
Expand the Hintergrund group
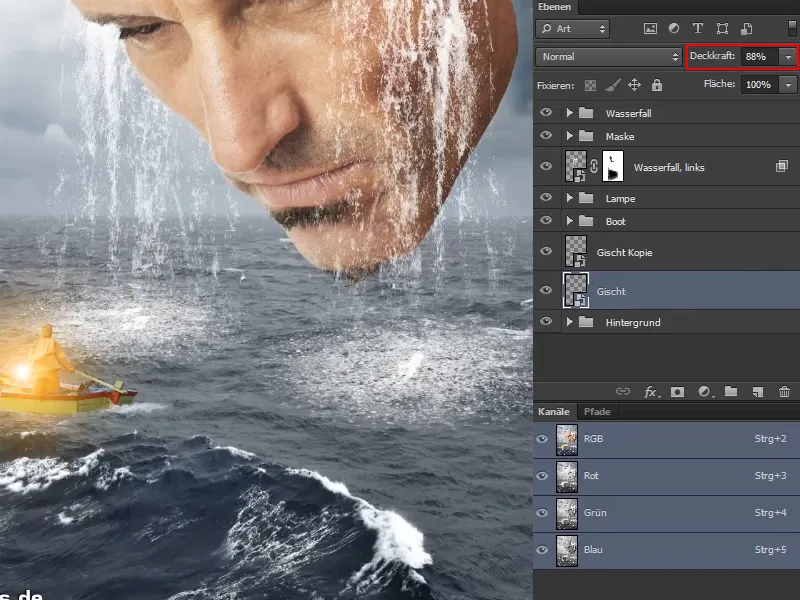[569, 322]
